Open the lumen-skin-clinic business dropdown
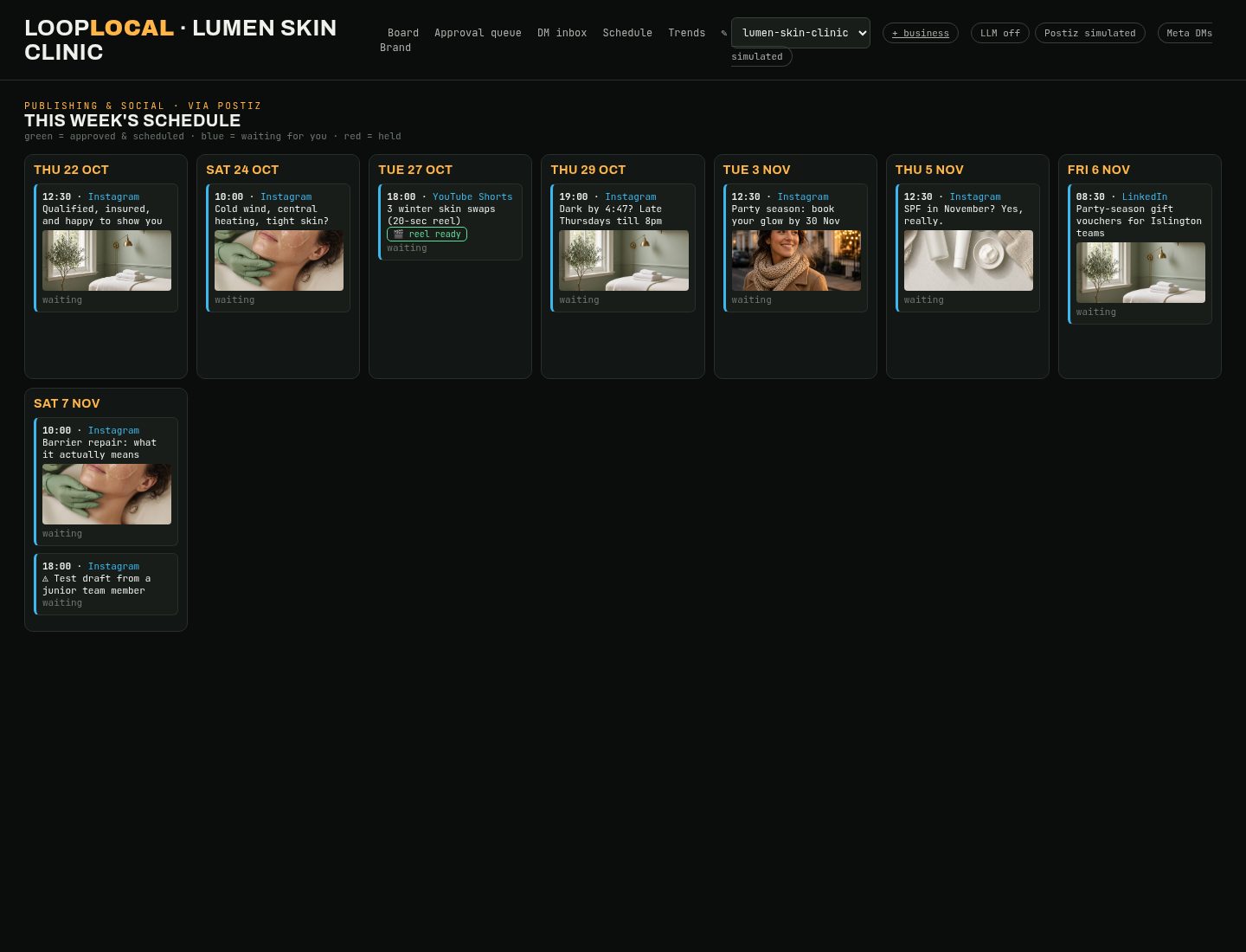1246x952 pixels. pyautogui.click(x=800, y=33)
